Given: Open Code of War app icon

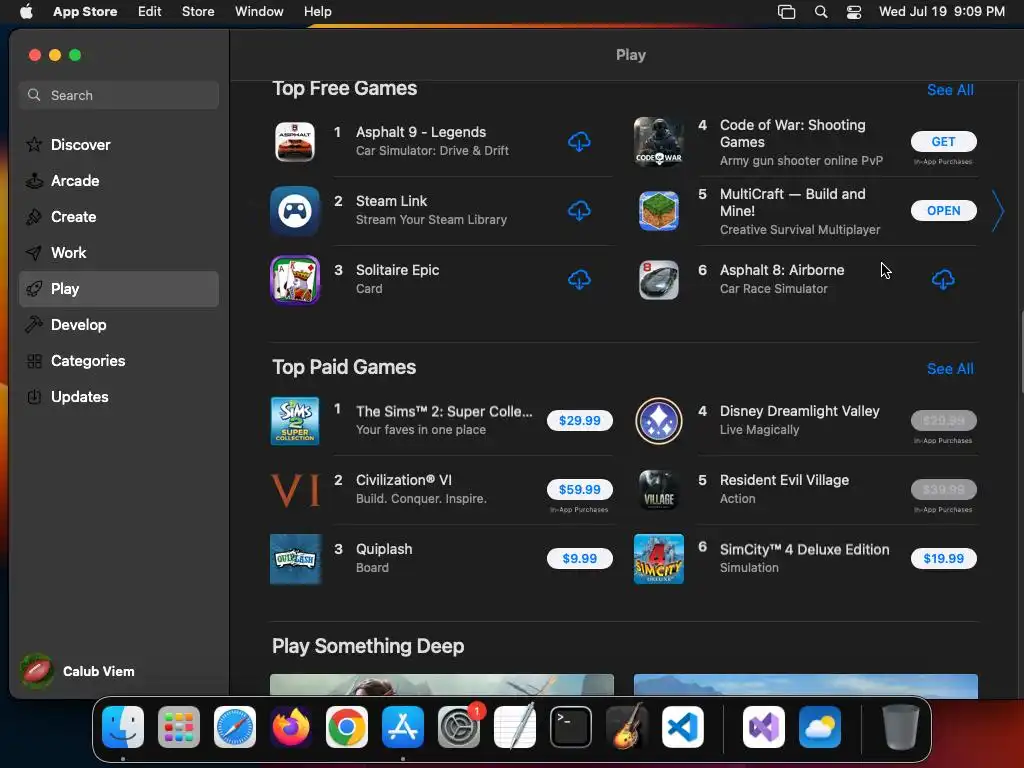Looking at the screenshot, I should point(658,142).
